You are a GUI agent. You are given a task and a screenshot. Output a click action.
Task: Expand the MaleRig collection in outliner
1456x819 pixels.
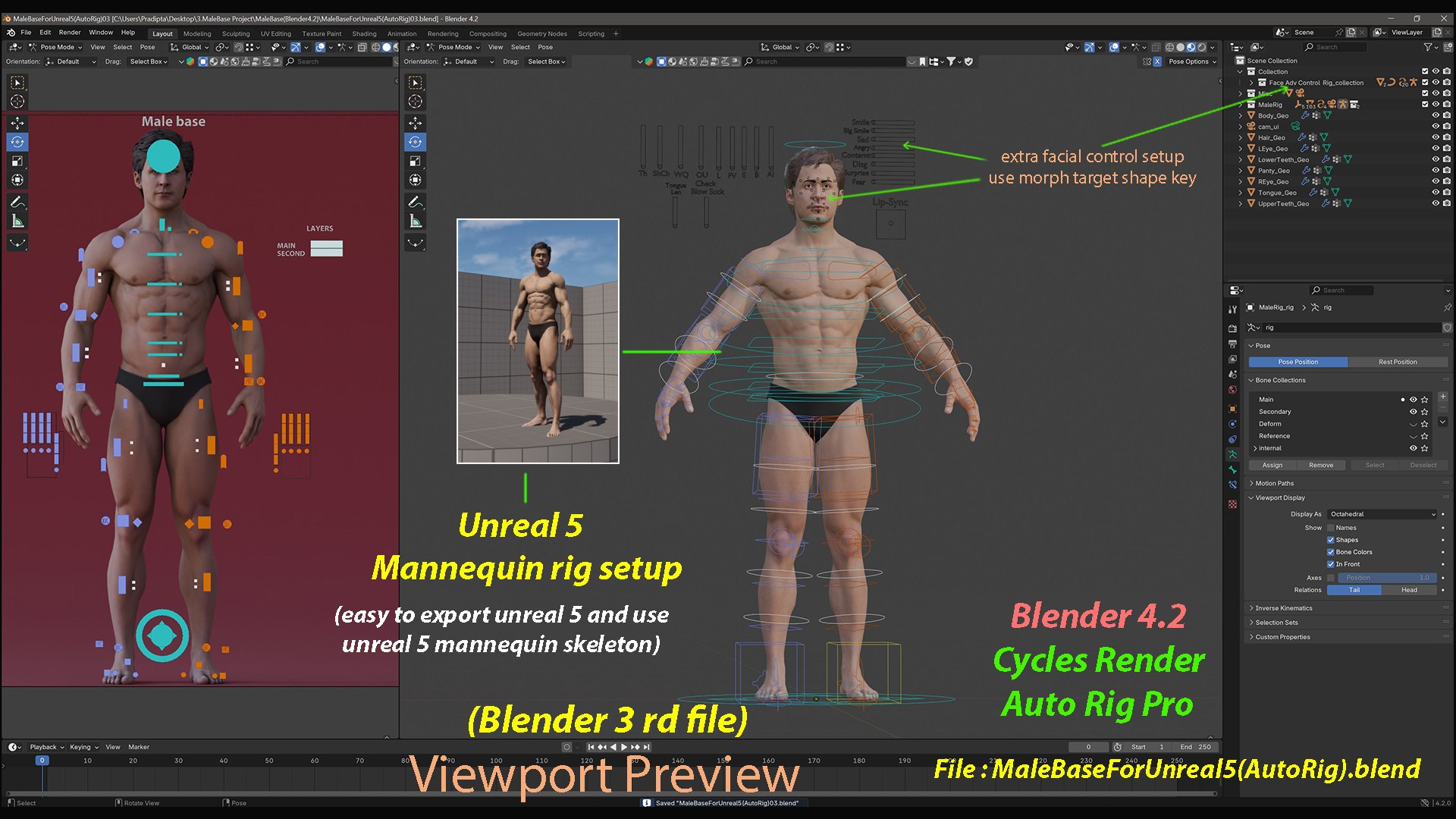pos(1241,105)
